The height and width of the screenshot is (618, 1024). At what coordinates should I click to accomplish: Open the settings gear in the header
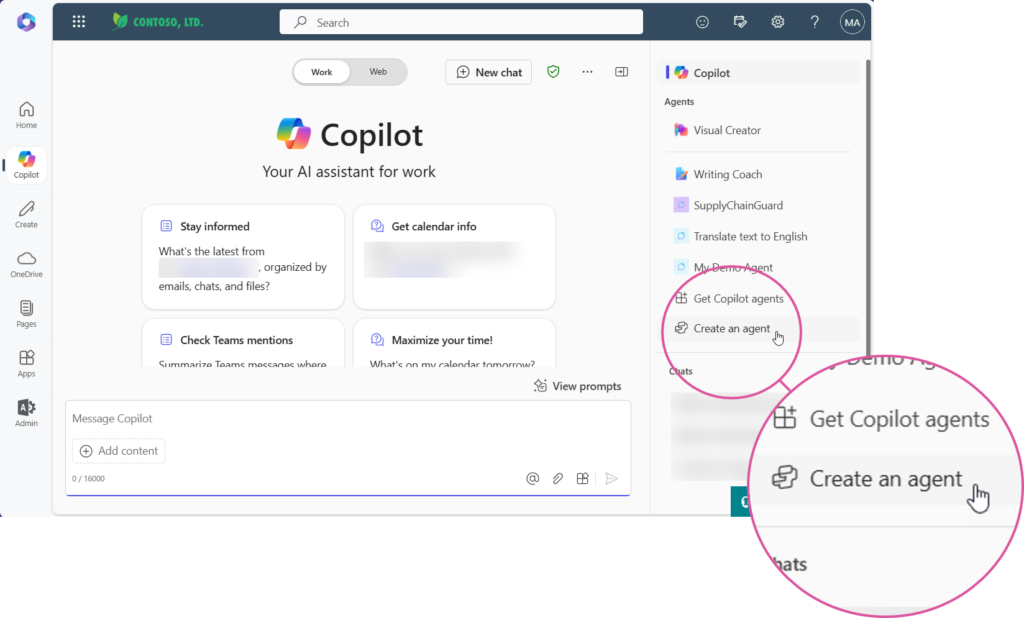777,22
